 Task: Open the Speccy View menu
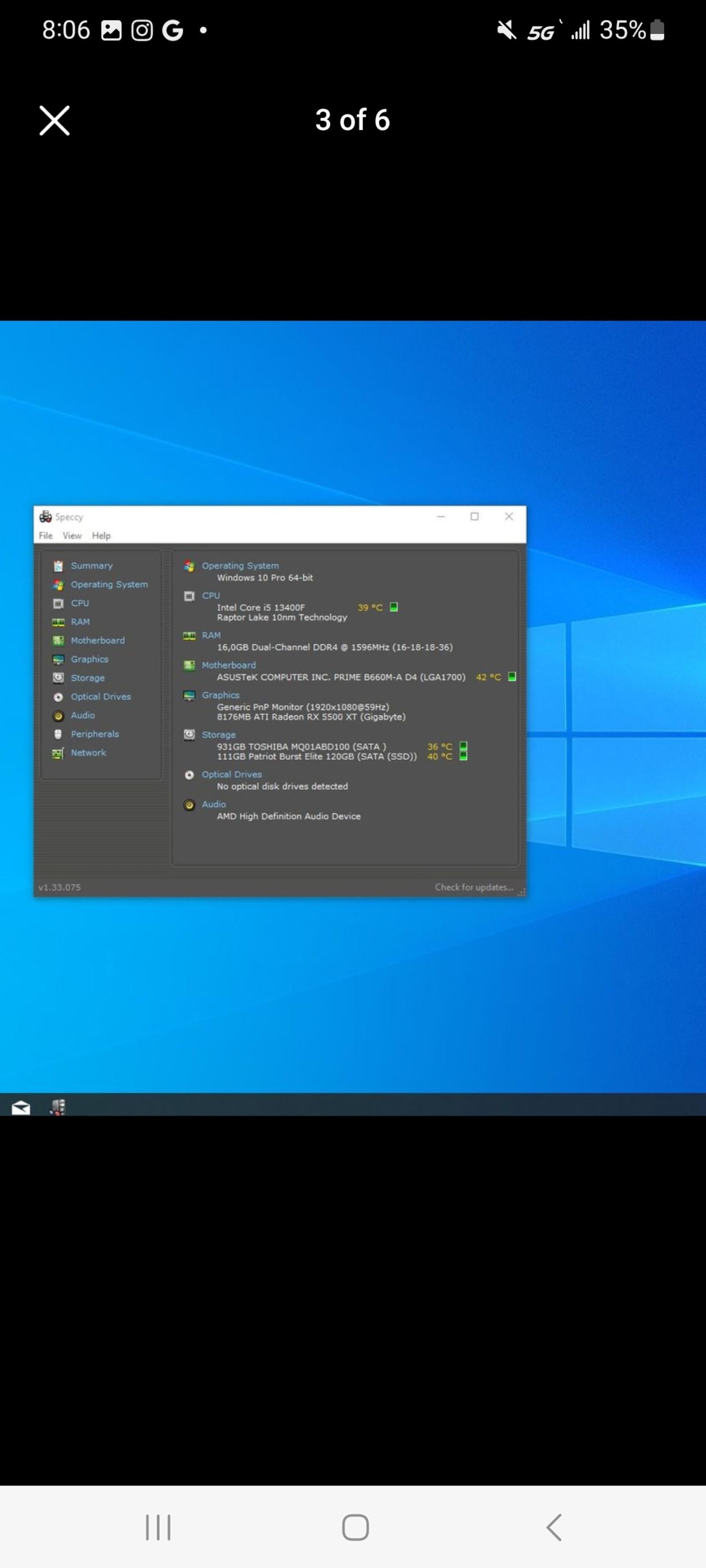[x=72, y=536]
